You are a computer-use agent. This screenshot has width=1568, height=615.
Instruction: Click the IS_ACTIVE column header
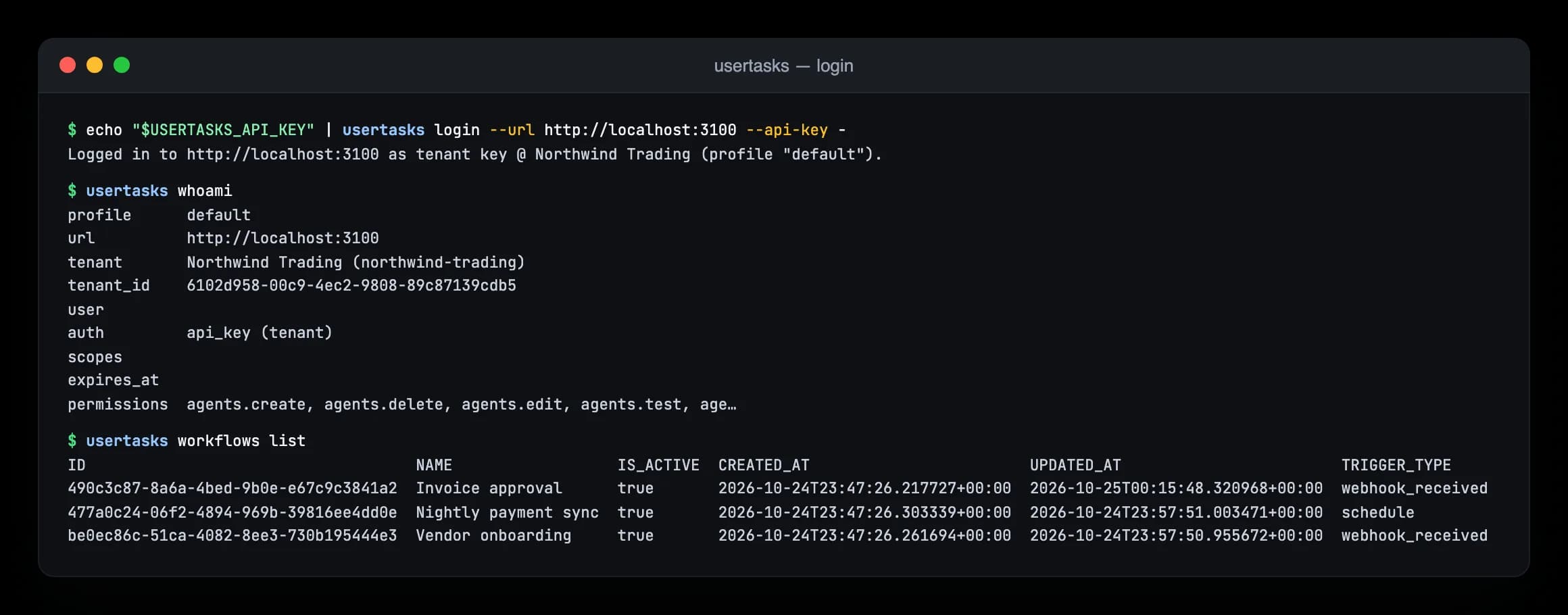coord(658,465)
